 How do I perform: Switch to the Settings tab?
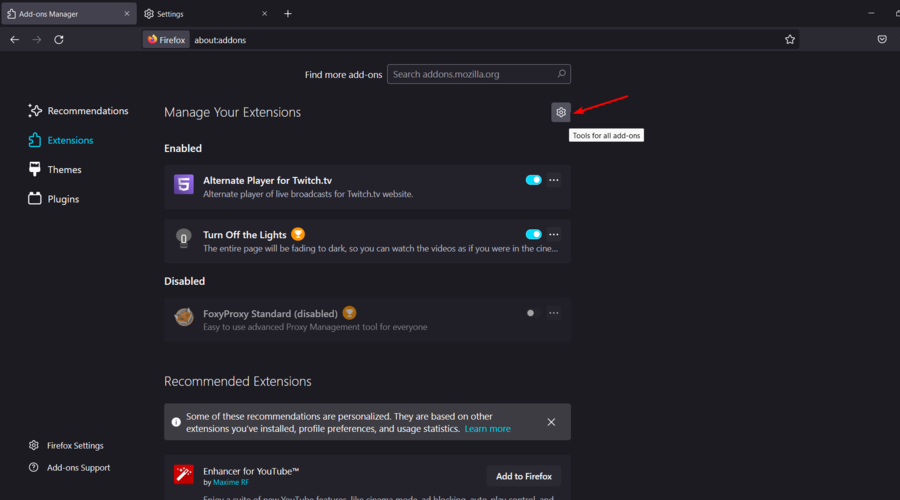click(206, 14)
